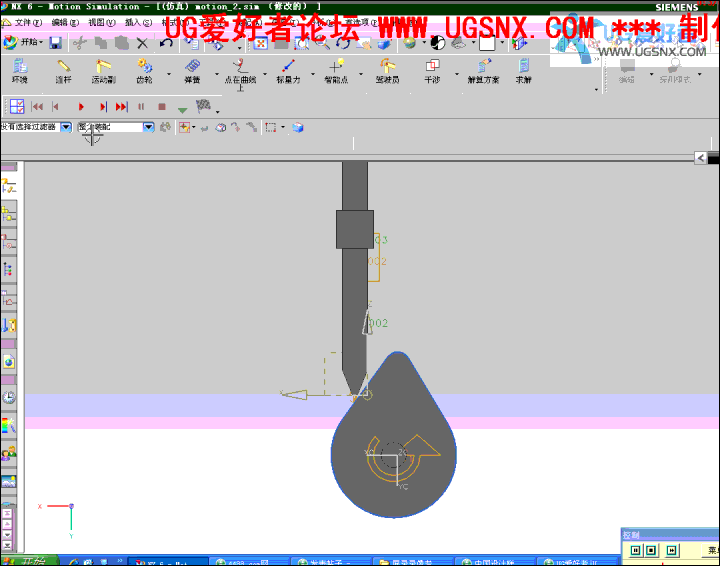
Task: Open the landscape picture sidebar icon
Action: 9,482
